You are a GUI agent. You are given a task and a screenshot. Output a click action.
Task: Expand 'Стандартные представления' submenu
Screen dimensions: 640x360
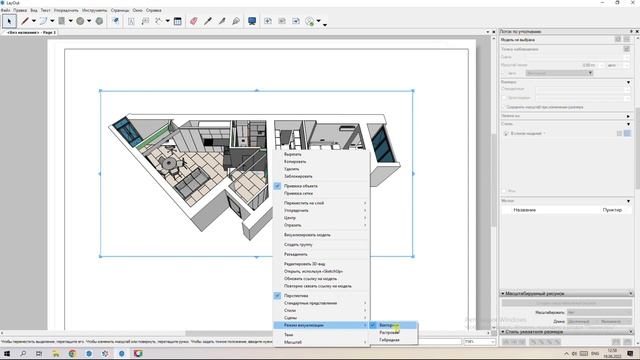pyautogui.click(x=322, y=303)
